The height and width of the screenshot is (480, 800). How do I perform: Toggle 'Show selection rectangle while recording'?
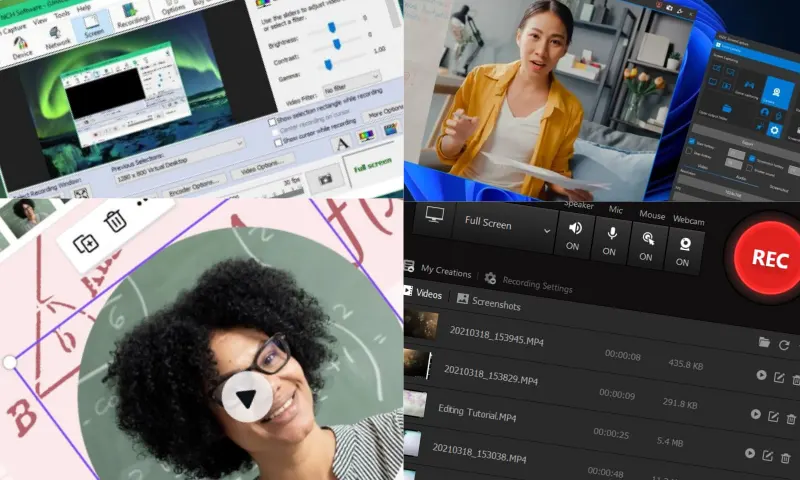272,122
